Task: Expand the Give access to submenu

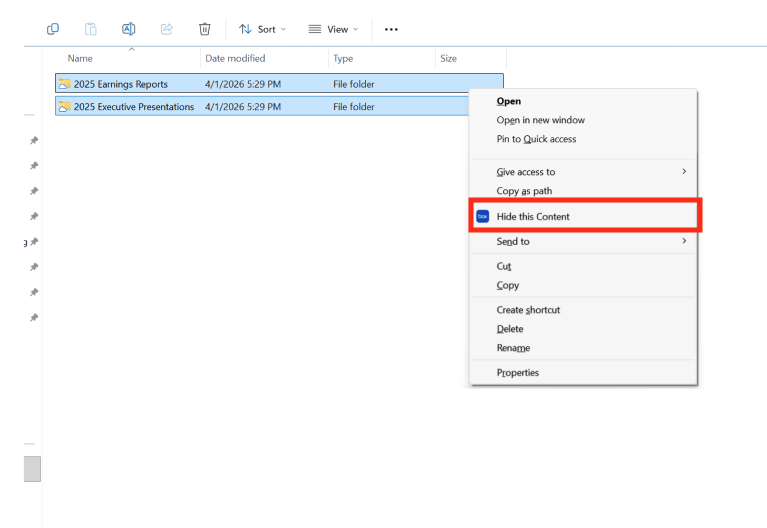Action: click(590, 172)
